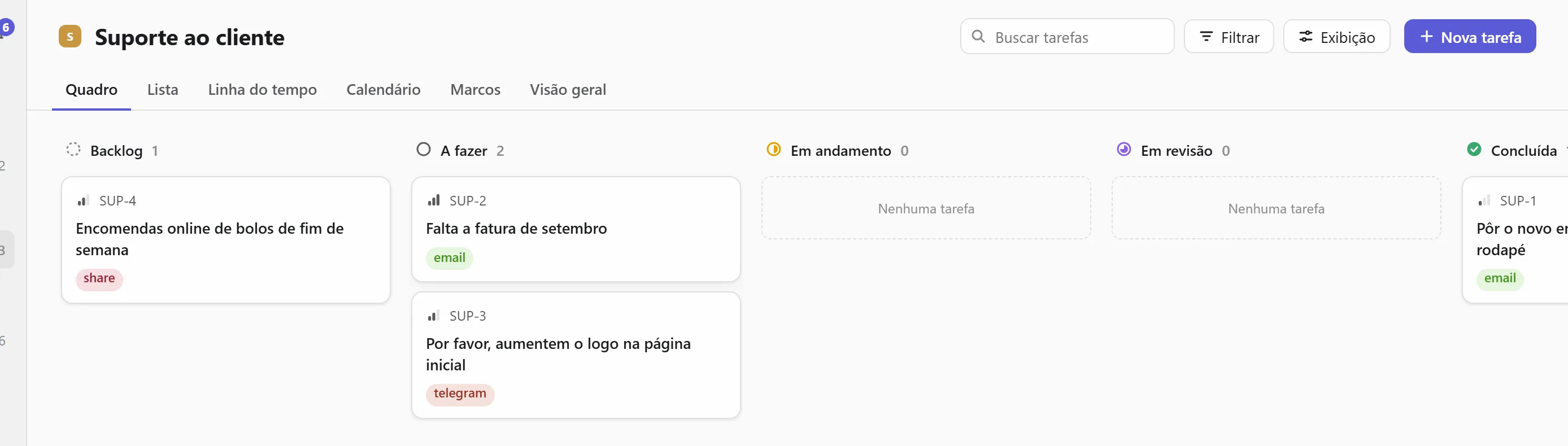This screenshot has width=1568, height=446.
Task: Click the Concluída green checkmark icon
Action: [1474, 150]
